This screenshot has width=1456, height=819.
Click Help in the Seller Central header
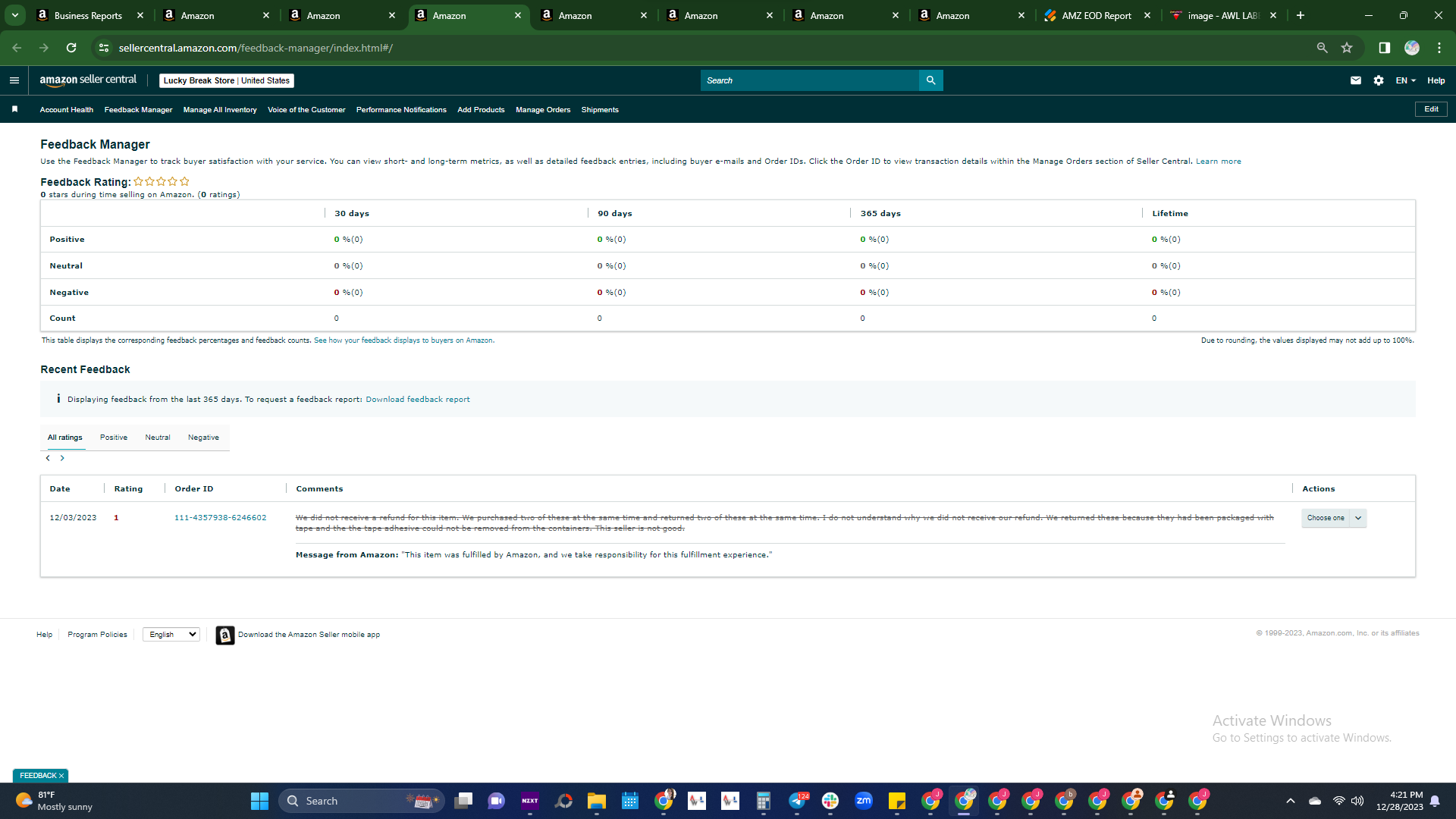click(1436, 80)
